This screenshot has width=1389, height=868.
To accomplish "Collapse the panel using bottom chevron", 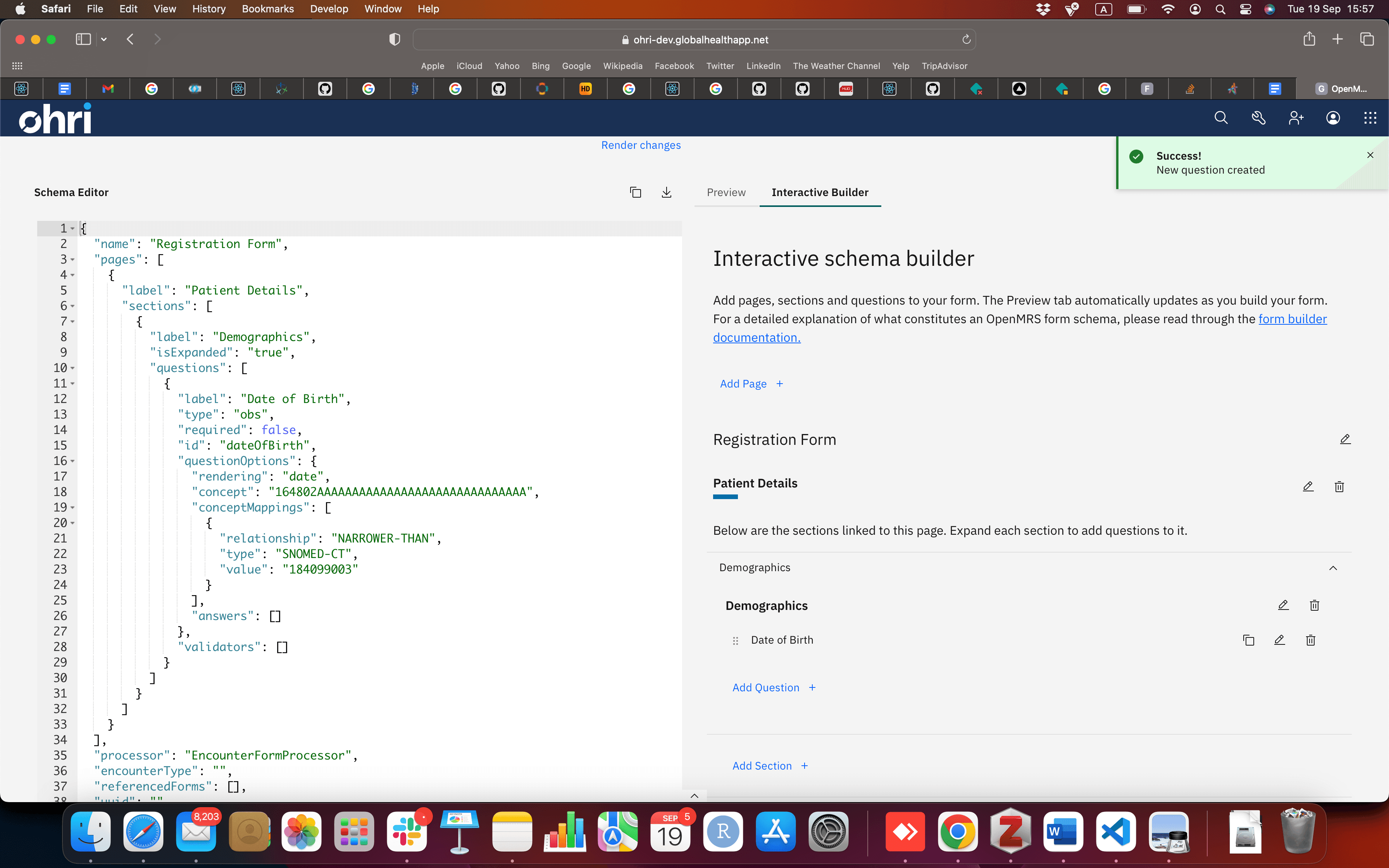I will pos(694,796).
